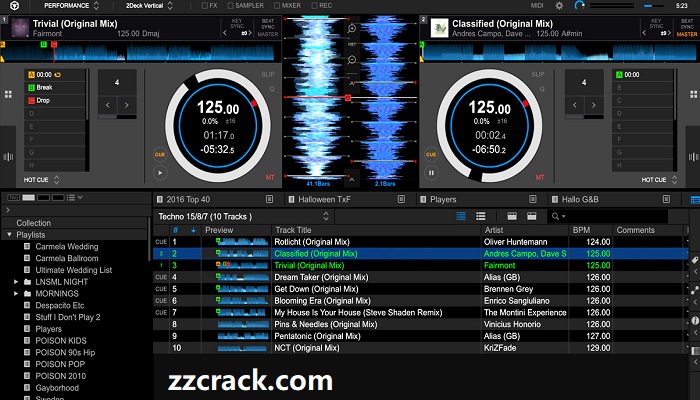Open deck 2 HOT CUE mode dropdown

point(659,179)
